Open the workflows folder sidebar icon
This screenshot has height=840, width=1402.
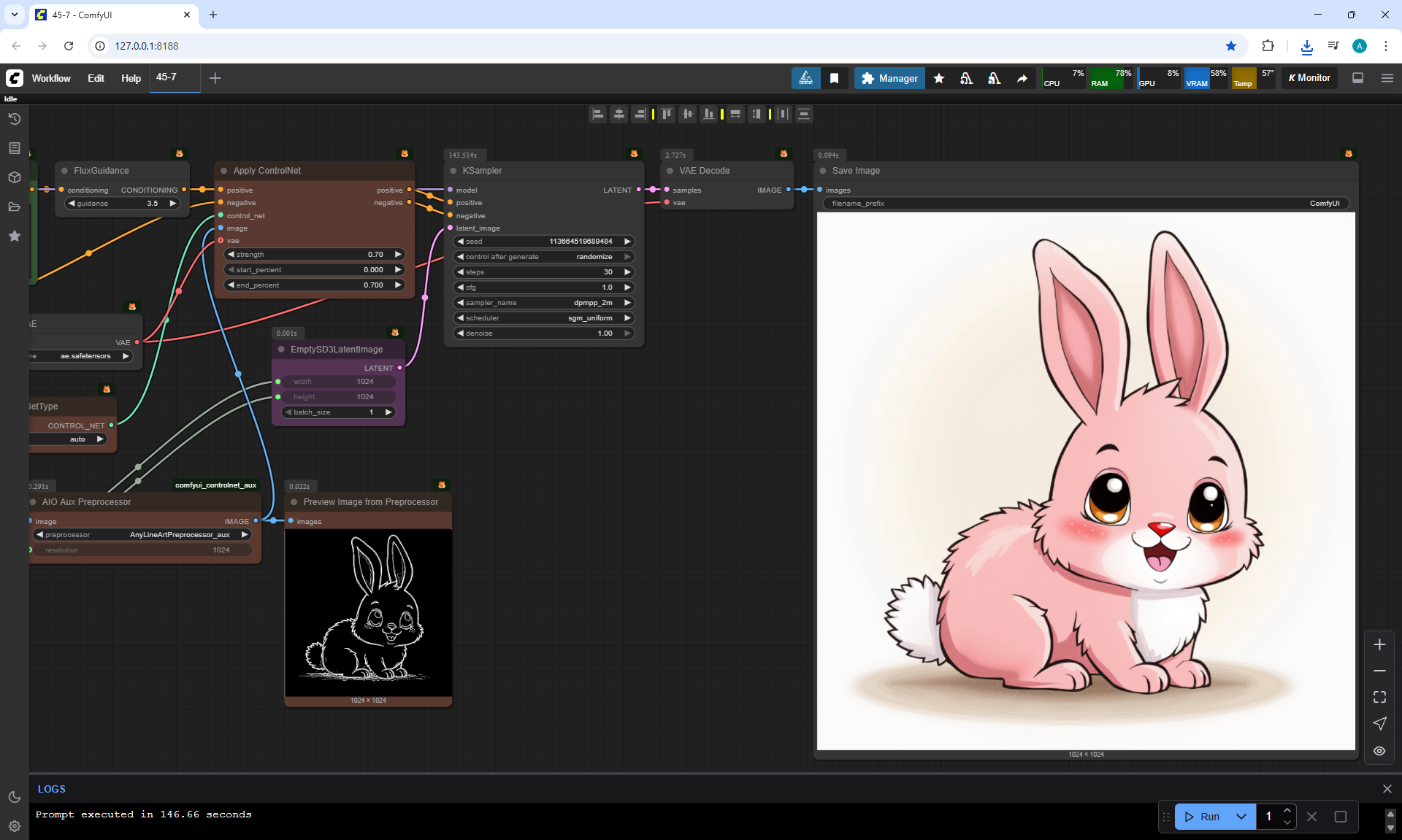pyautogui.click(x=14, y=207)
